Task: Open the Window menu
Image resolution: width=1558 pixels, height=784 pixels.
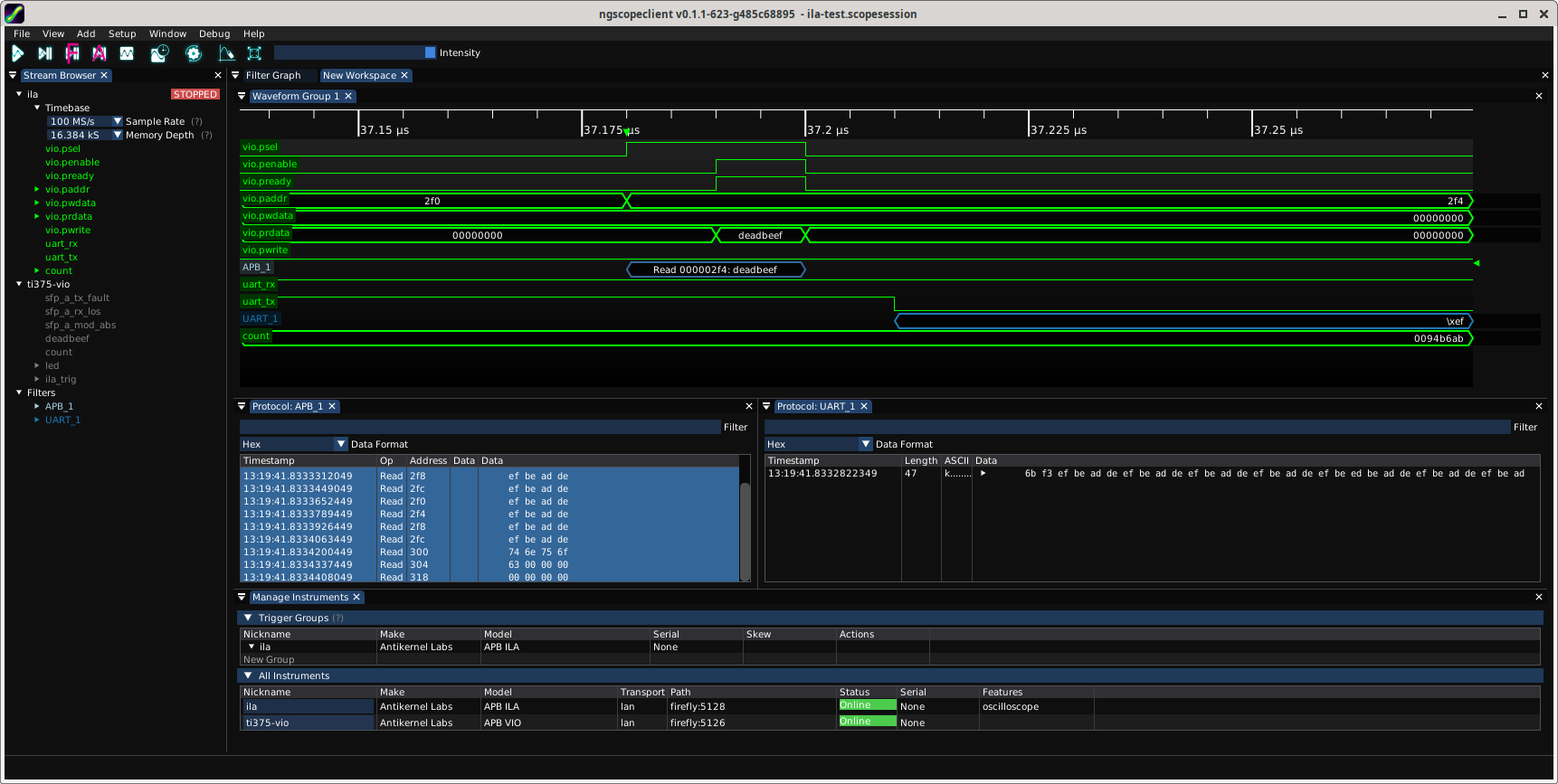Action: 167,34
